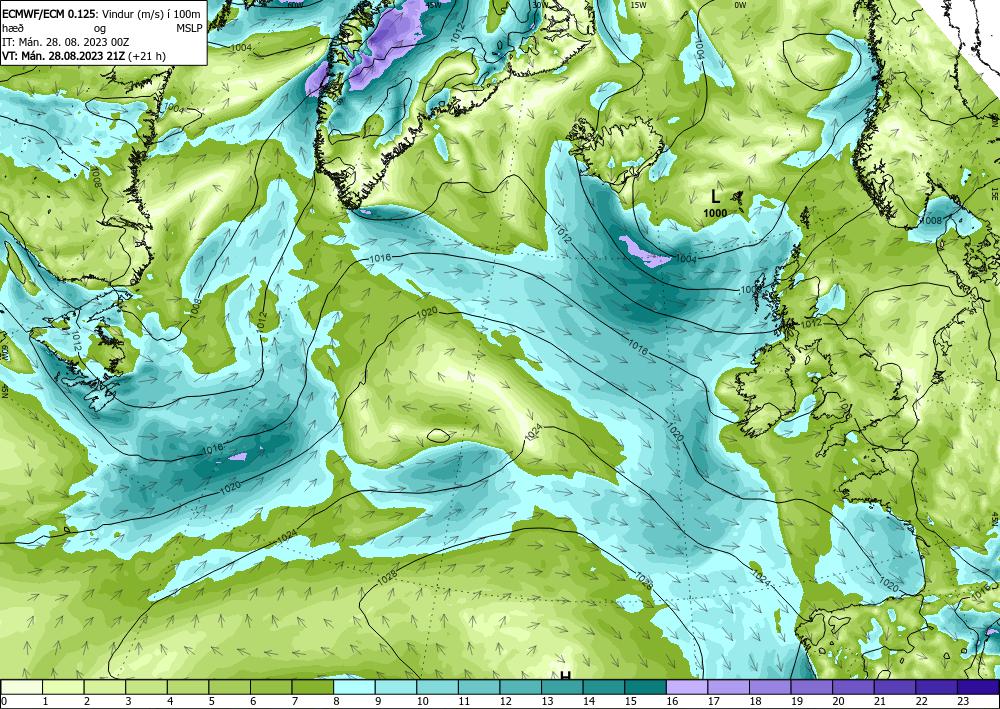Click the 22–23 m/s legend color swatch
This screenshot has width=1000, height=709.
[x=937, y=687]
